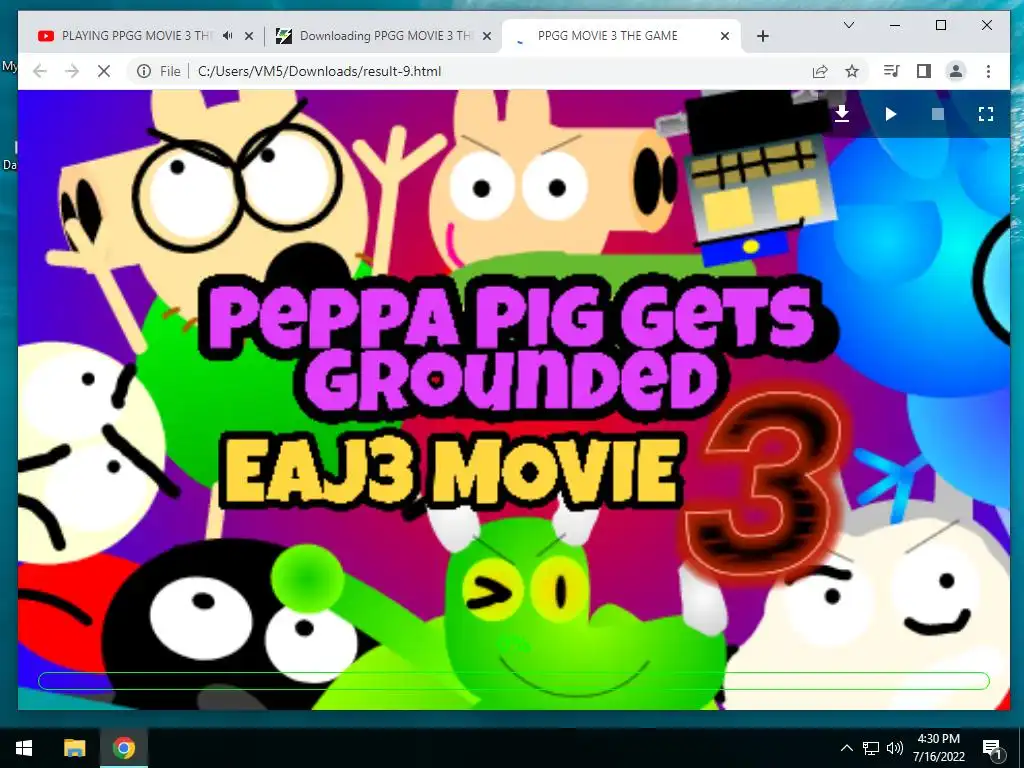
Task: Open the Windows Start menu
Action: pos(24,748)
